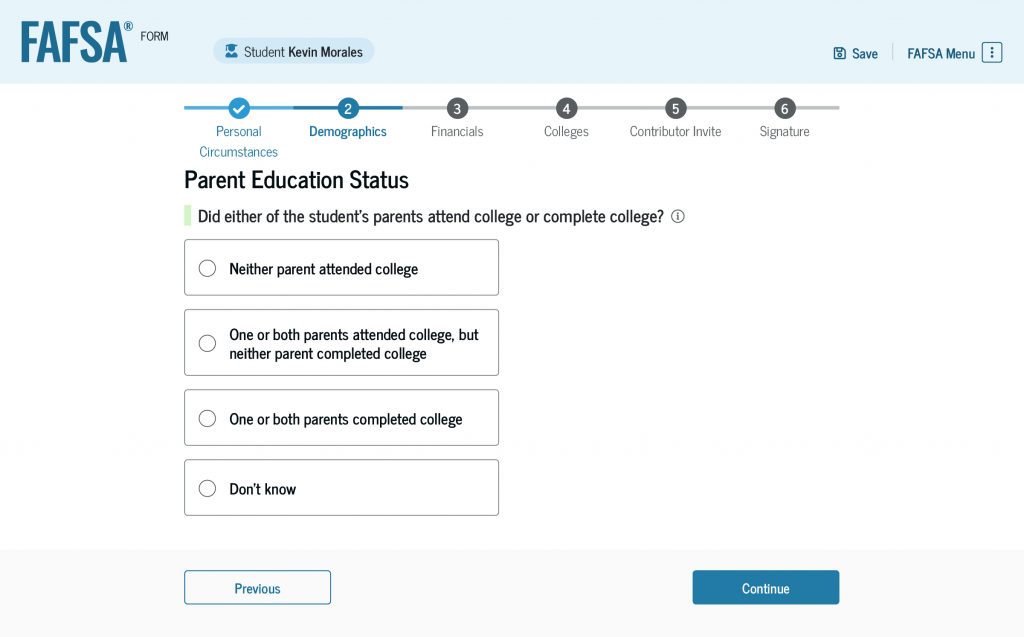1024x637 pixels.
Task: Click the Student Kevin Morales badge
Action: point(293,51)
